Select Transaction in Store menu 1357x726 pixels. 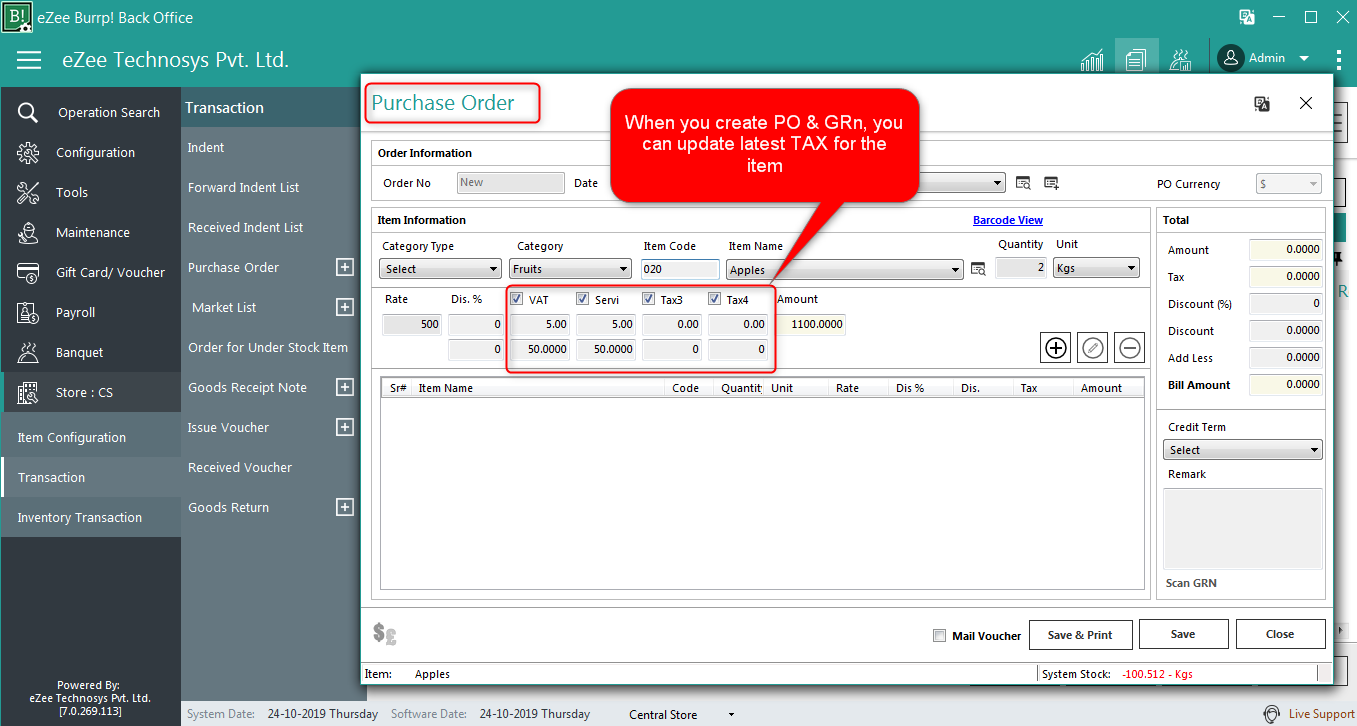tap(91, 477)
